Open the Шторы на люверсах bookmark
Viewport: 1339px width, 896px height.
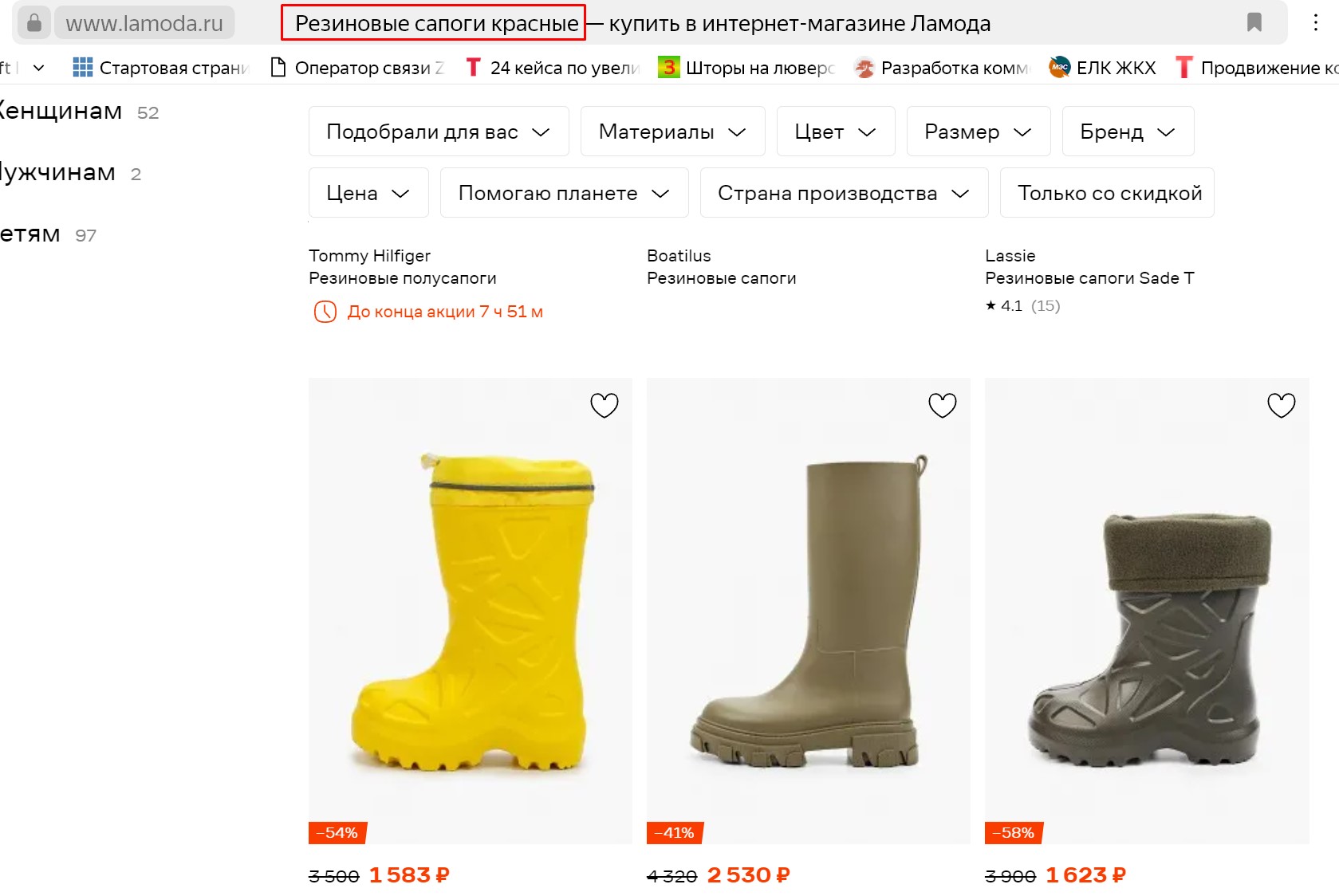point(746,68)
